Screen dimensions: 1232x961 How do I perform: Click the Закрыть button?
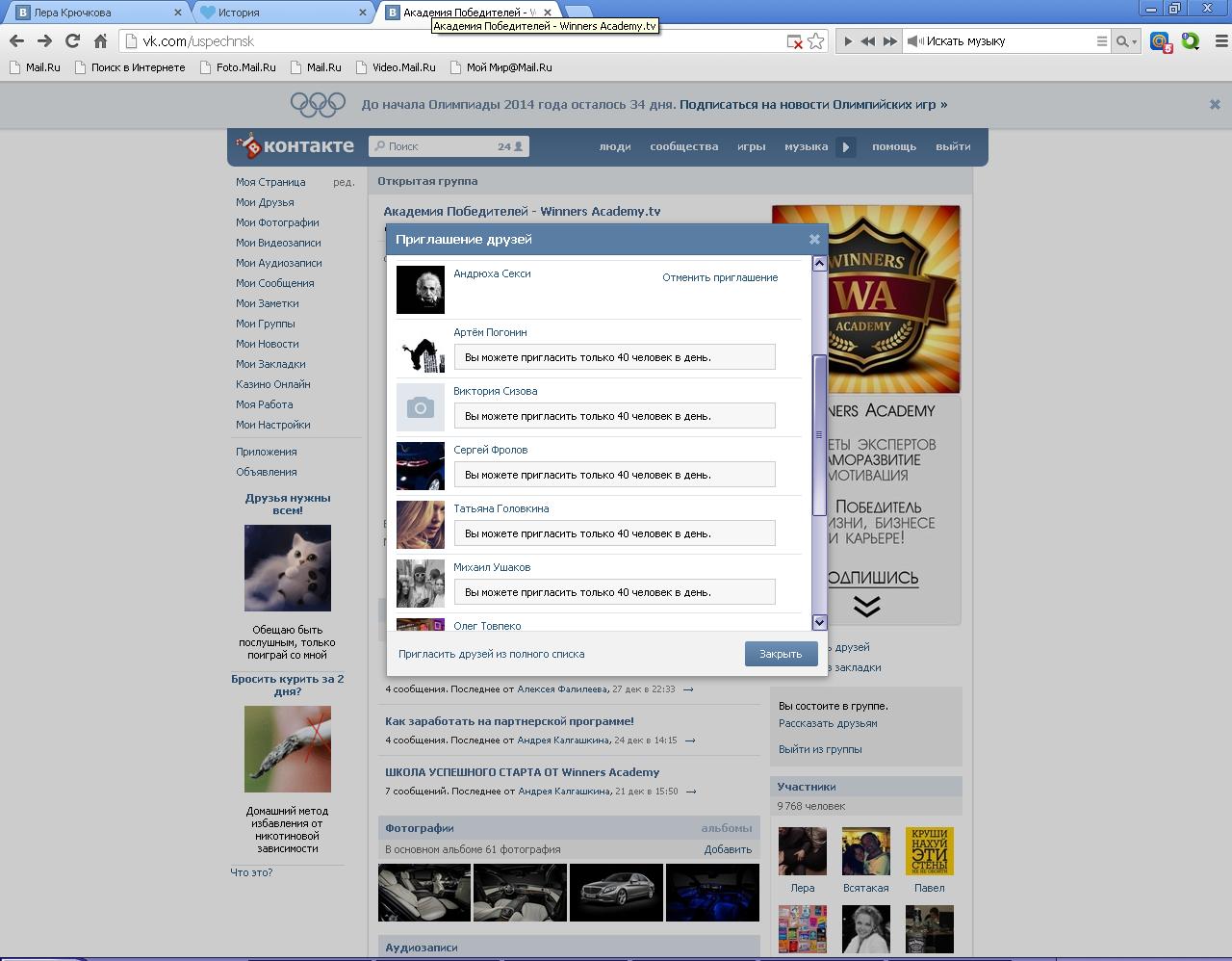point(781,654)
